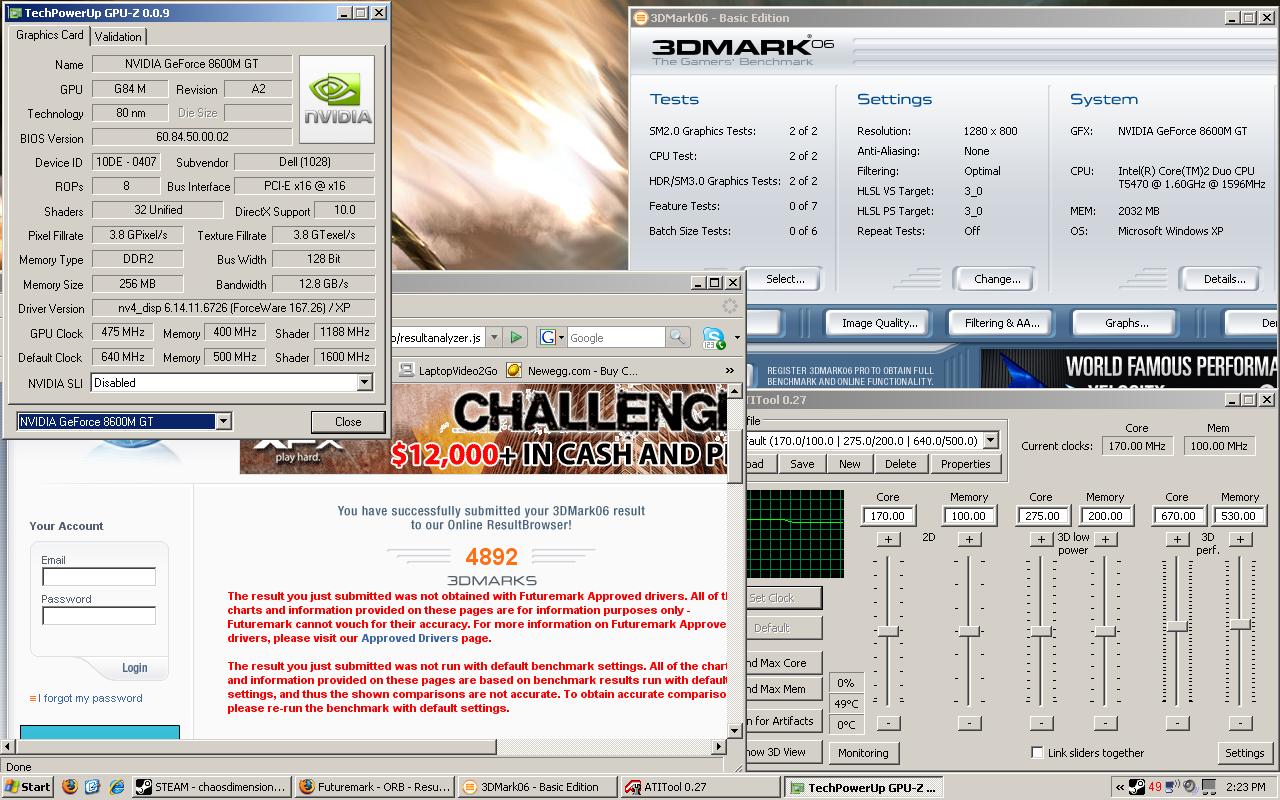This screenshot has height=800, width=1280.
Task: Open Filtering & AA... in 3DMark06
Action: [x=1002, y=323]
